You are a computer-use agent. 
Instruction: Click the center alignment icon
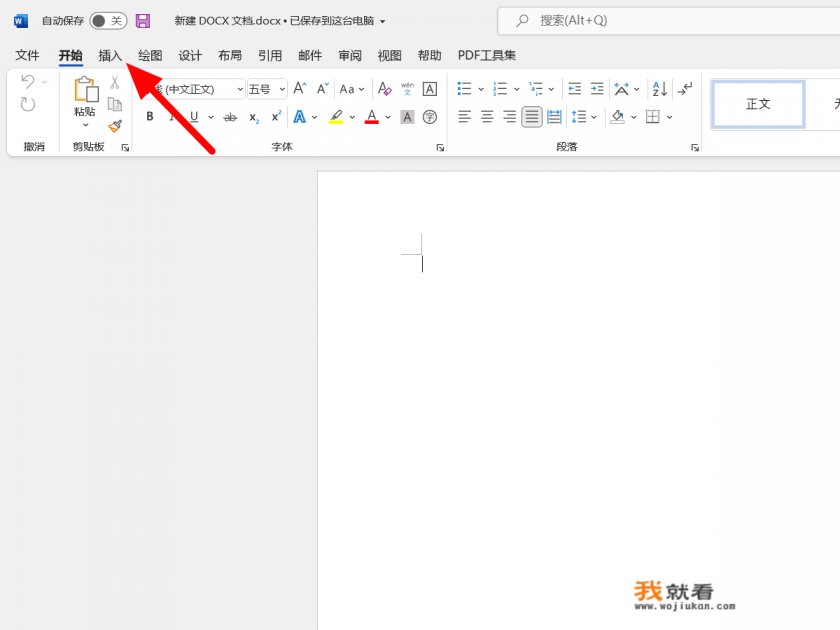coord(486,117)
